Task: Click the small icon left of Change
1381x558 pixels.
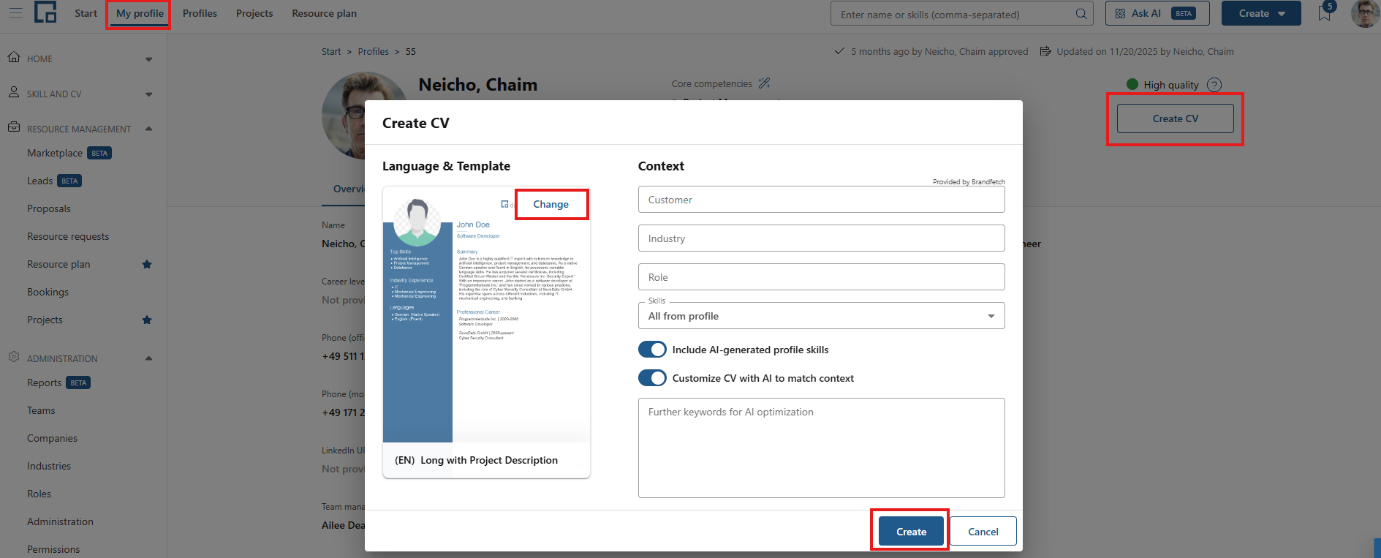Action: (505, 204)
